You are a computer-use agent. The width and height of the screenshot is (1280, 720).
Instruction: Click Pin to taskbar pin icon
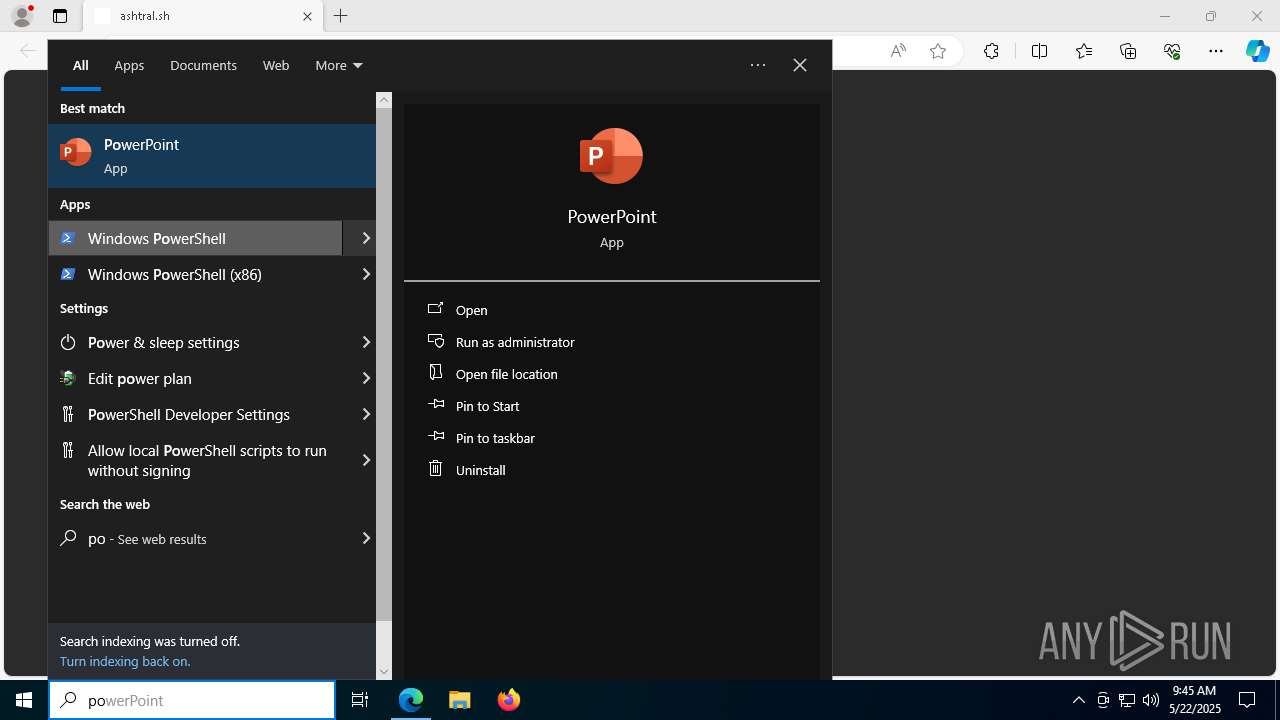tap(436, 437)
